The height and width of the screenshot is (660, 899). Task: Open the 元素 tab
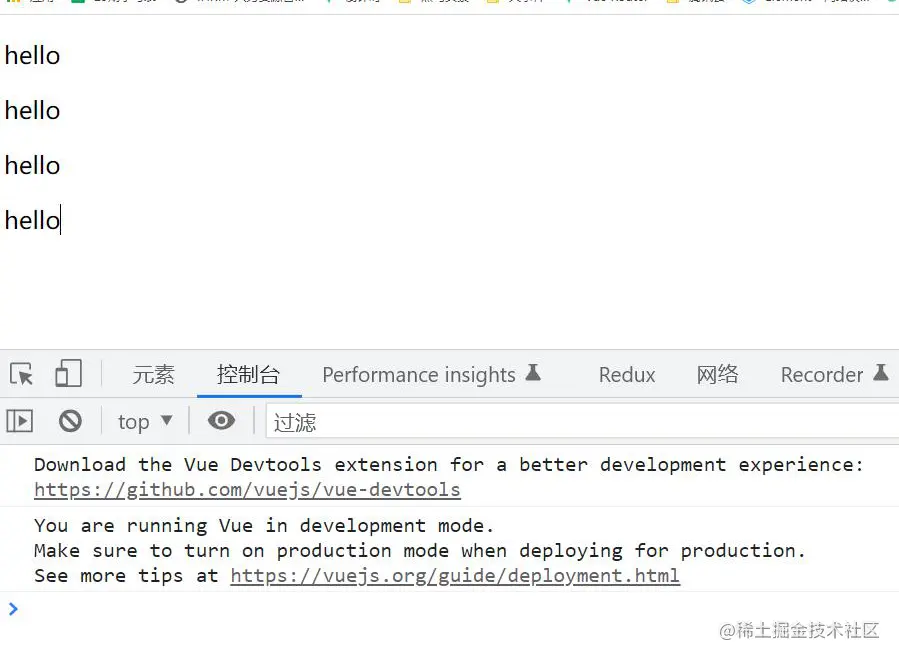153,374
